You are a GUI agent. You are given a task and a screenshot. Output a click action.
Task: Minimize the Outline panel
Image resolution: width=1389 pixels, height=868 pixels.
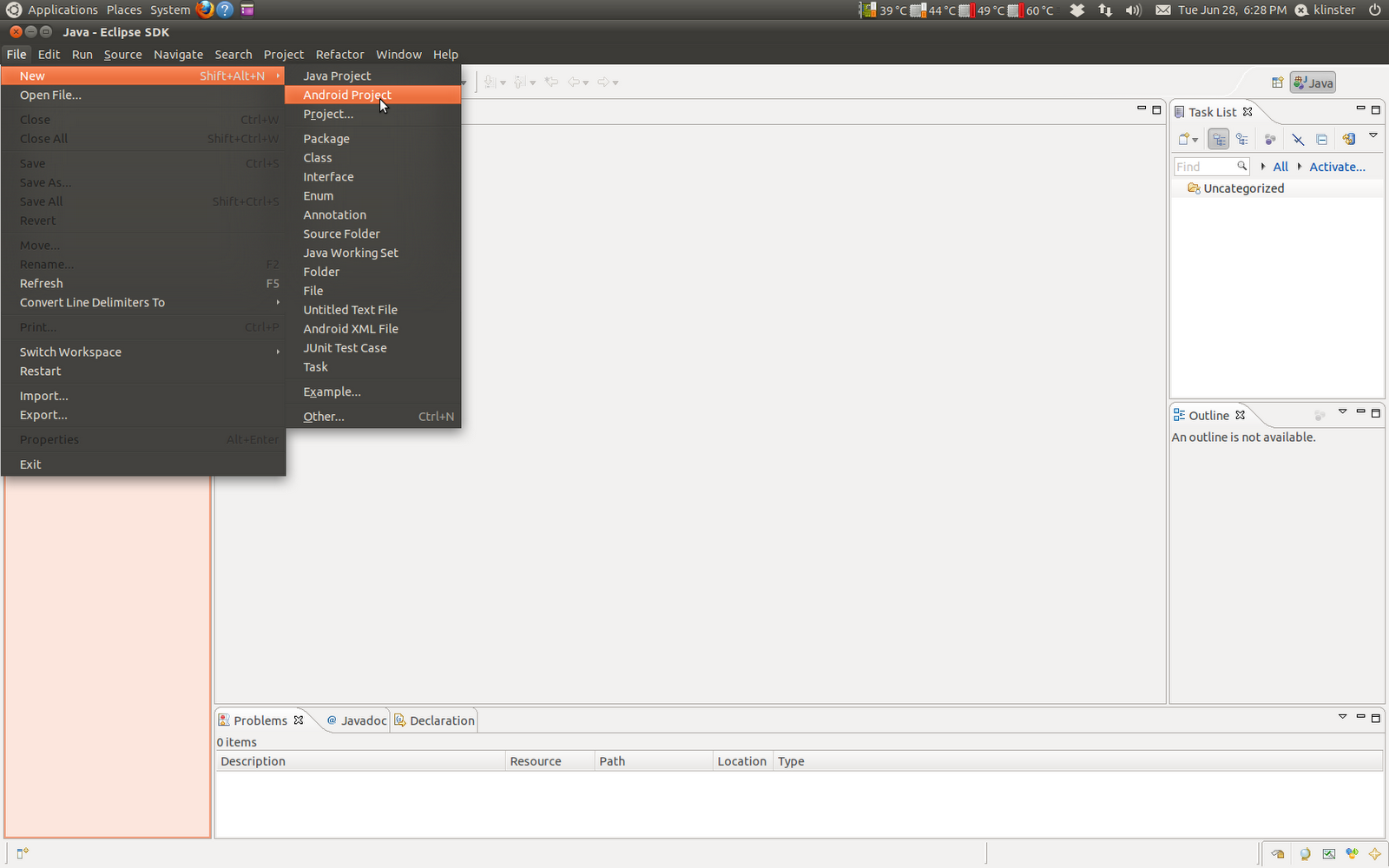click(1360, 411)
